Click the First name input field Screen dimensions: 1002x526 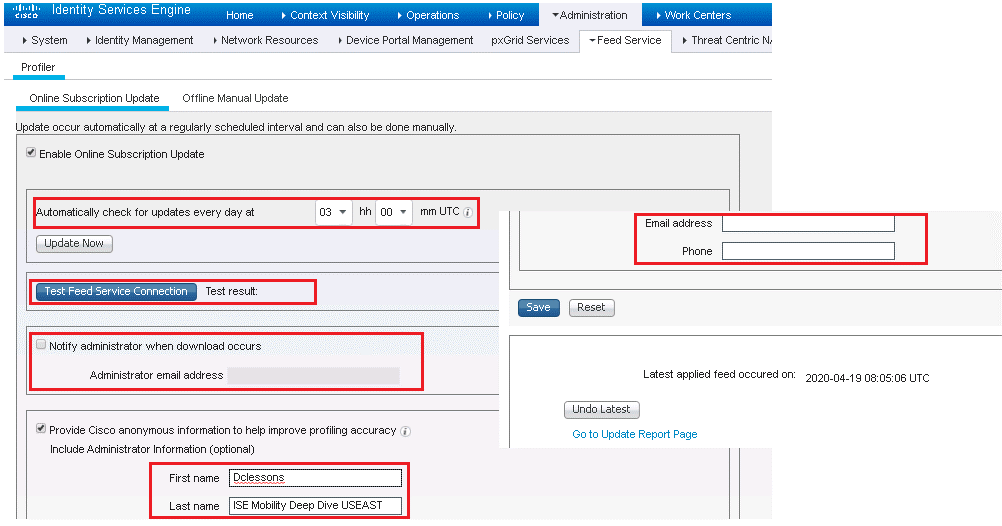[316, 478]
